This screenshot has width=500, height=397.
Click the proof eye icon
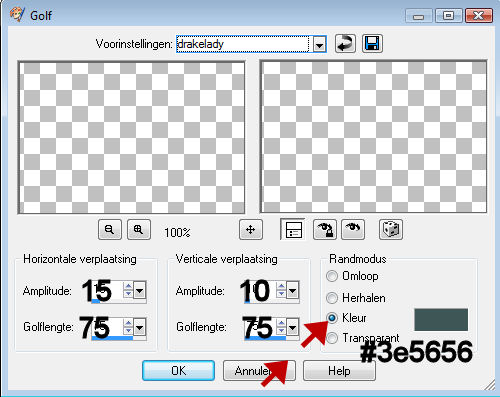[x=353, y=229]
